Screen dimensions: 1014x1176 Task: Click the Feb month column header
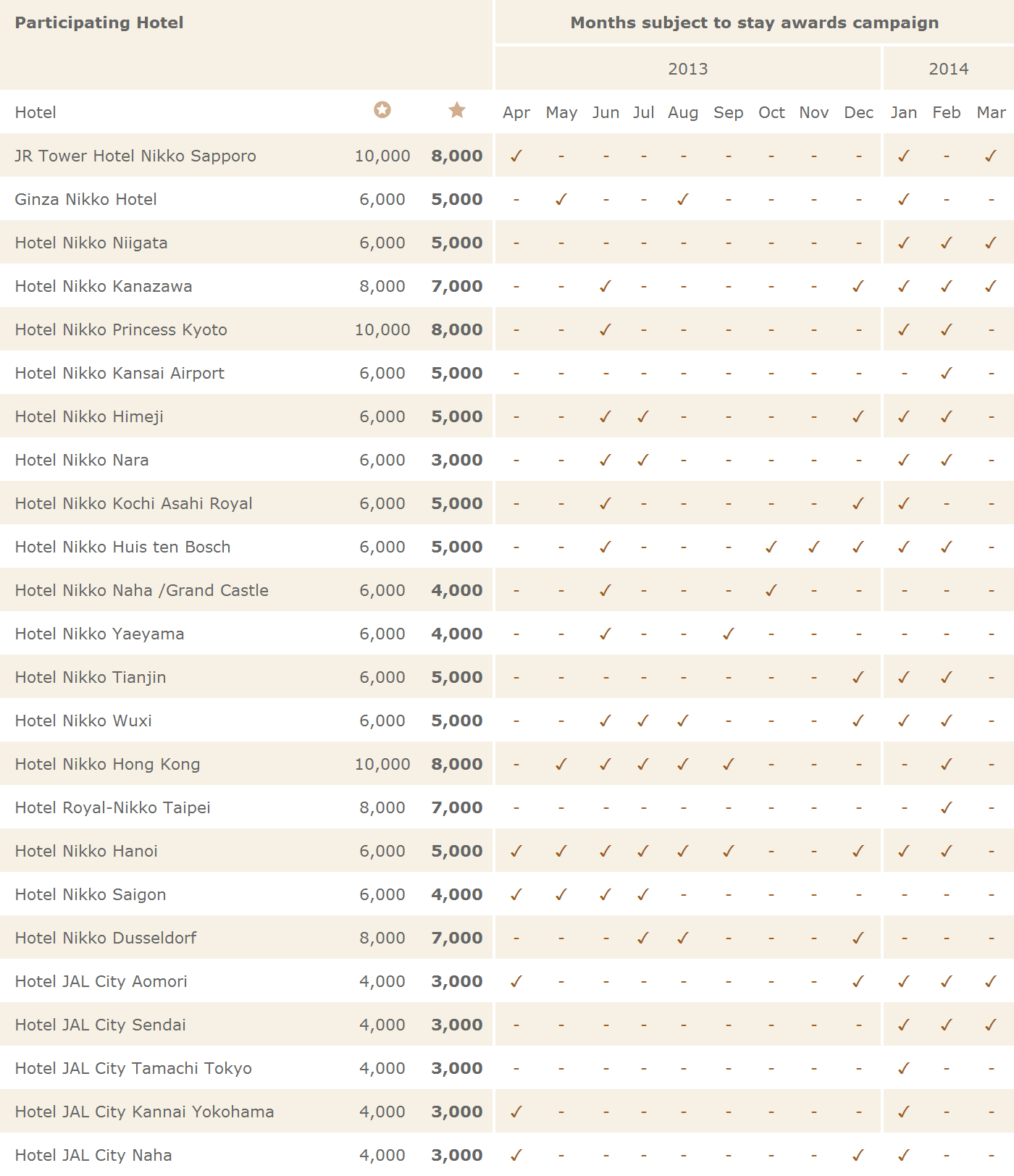click(947, 112)
